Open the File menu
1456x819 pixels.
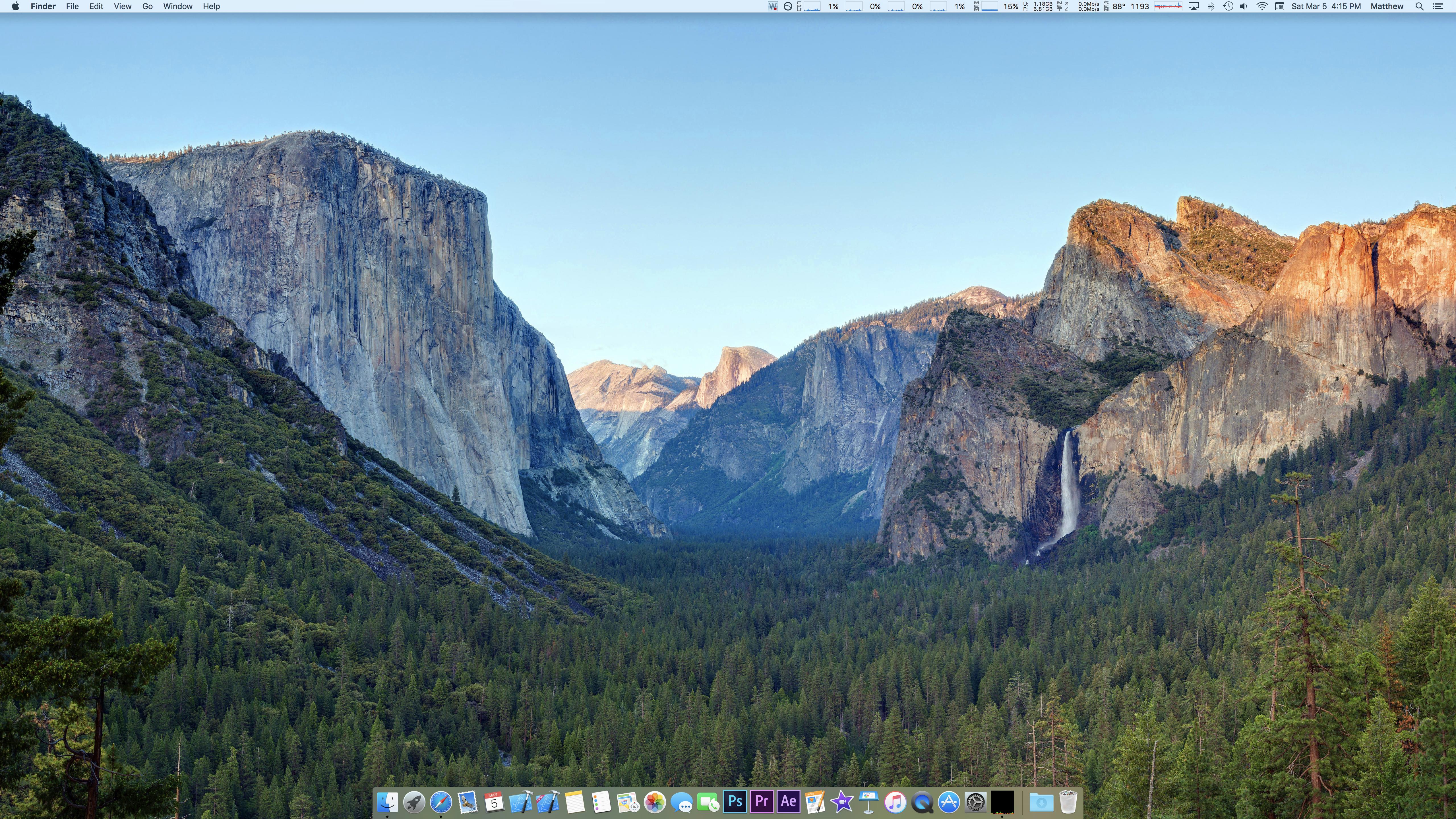[72, 6]
